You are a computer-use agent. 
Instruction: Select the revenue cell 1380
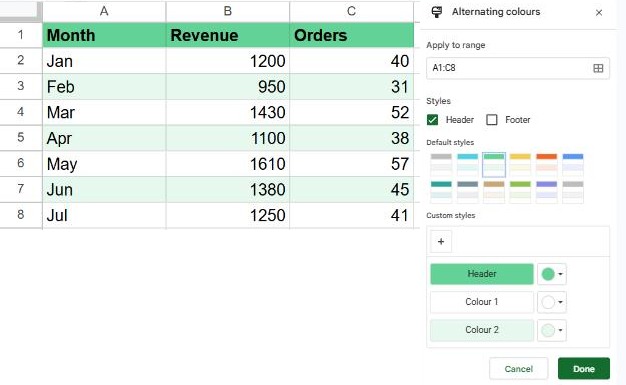[x=228, y=189]
